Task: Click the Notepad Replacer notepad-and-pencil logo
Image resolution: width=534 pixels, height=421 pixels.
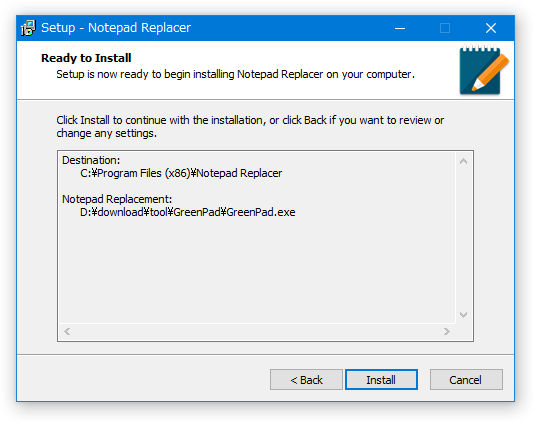Action: pos(484,69)
